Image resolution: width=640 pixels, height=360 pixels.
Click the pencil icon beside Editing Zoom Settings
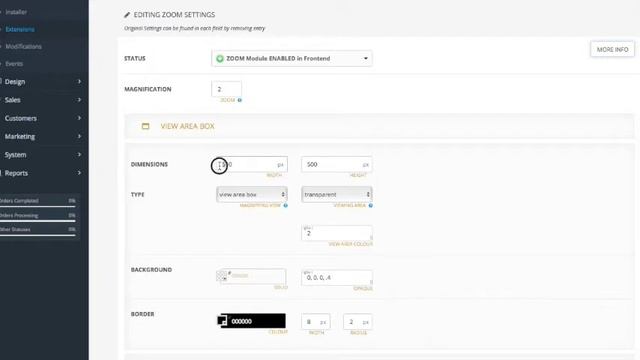(x=127, y=15)
